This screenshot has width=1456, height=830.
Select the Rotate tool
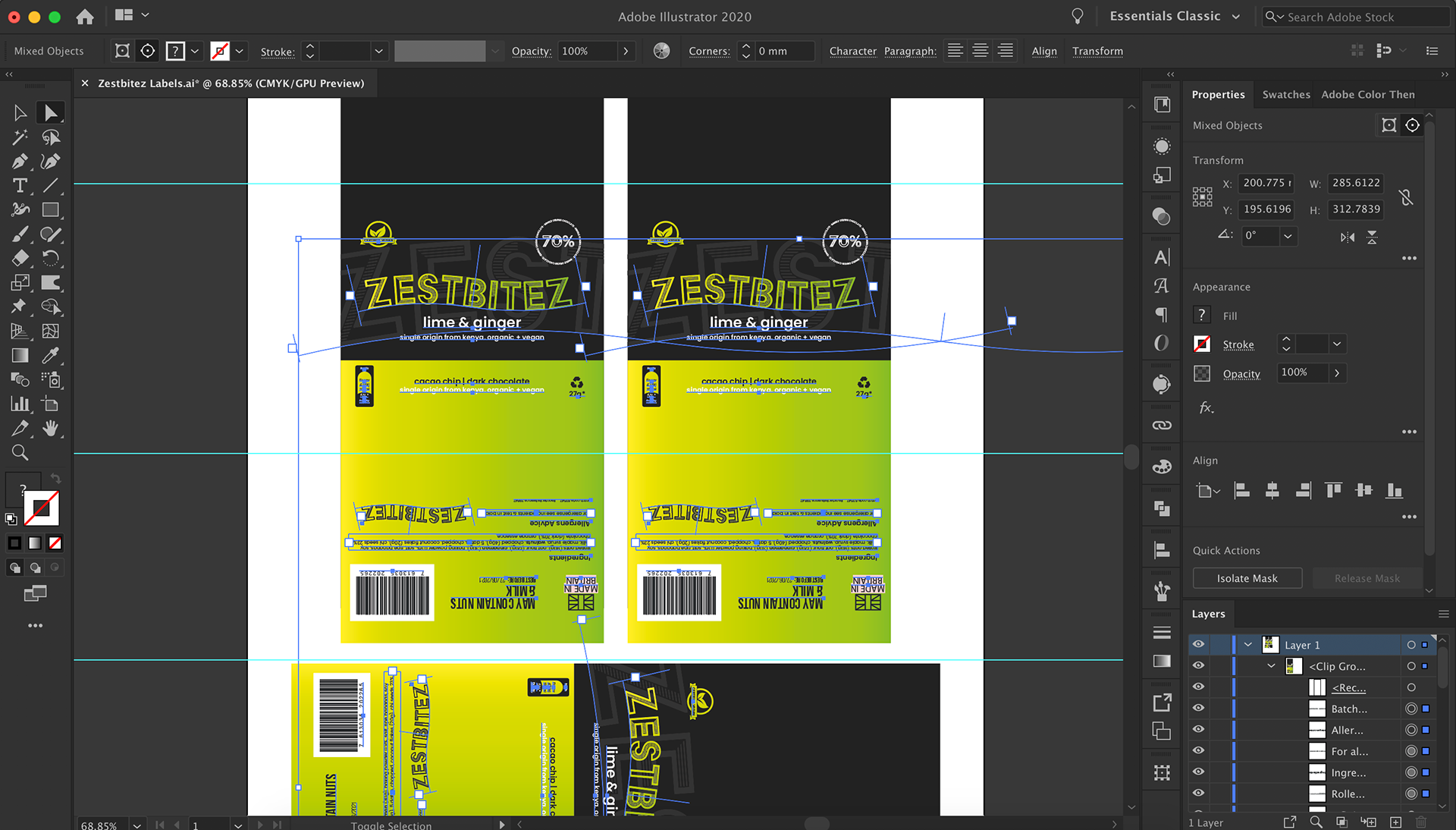pos(51,259)
